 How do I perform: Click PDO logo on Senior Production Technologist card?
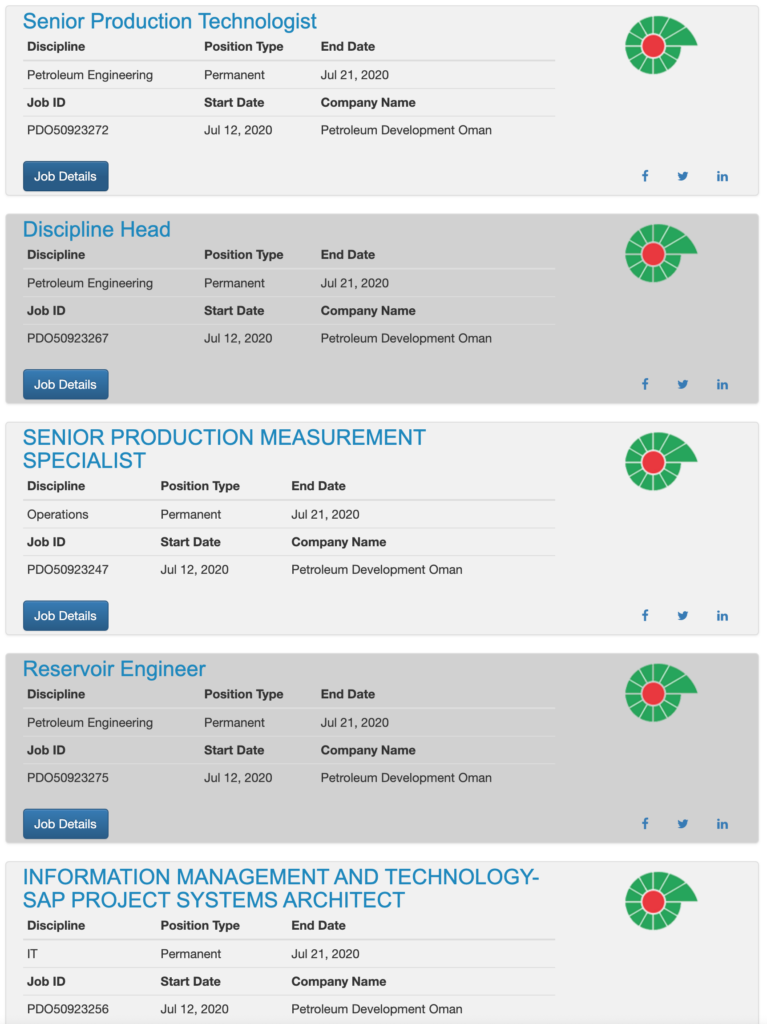(x=661, y=46)
